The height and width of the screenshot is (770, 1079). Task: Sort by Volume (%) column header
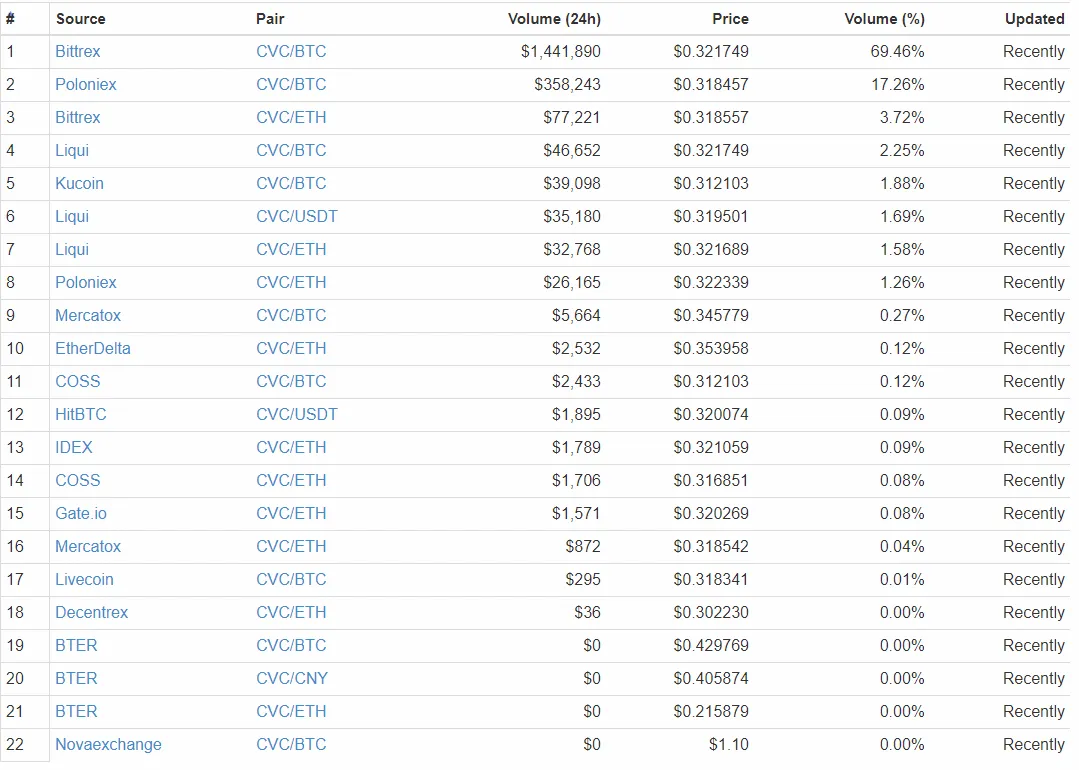click(x=884, y=19)
